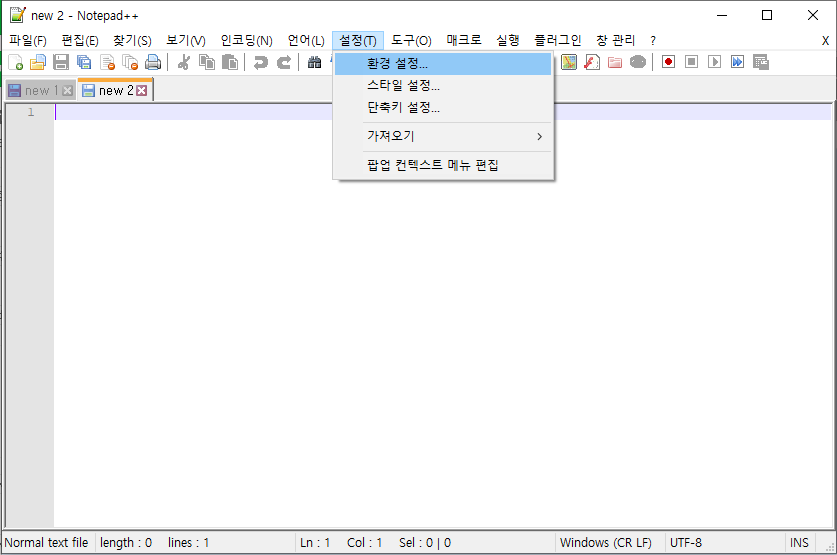
Task: Click Windows (CR LF) in status bar
Action: 606,543
